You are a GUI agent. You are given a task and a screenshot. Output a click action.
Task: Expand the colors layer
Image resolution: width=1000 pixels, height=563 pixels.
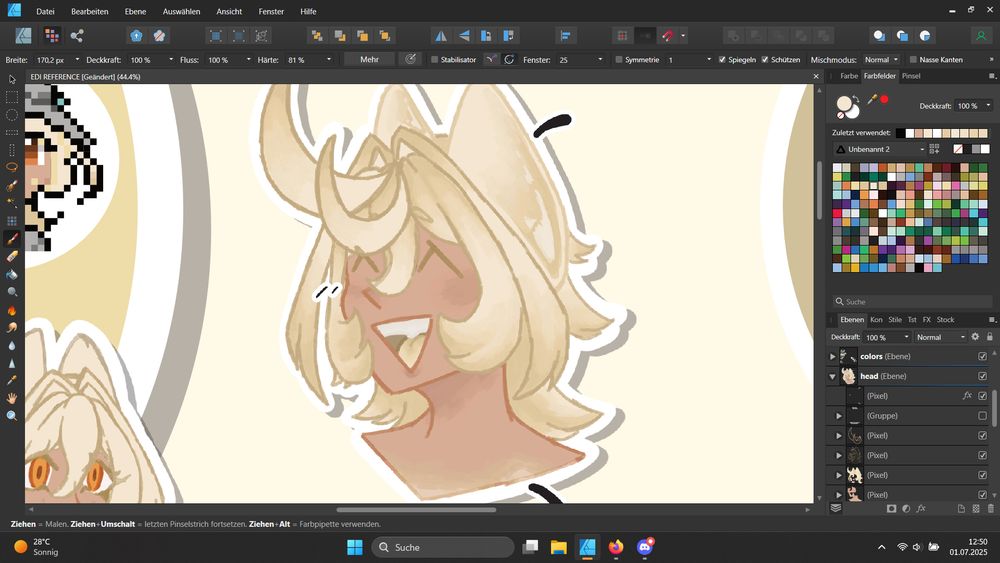click(832, 356)
